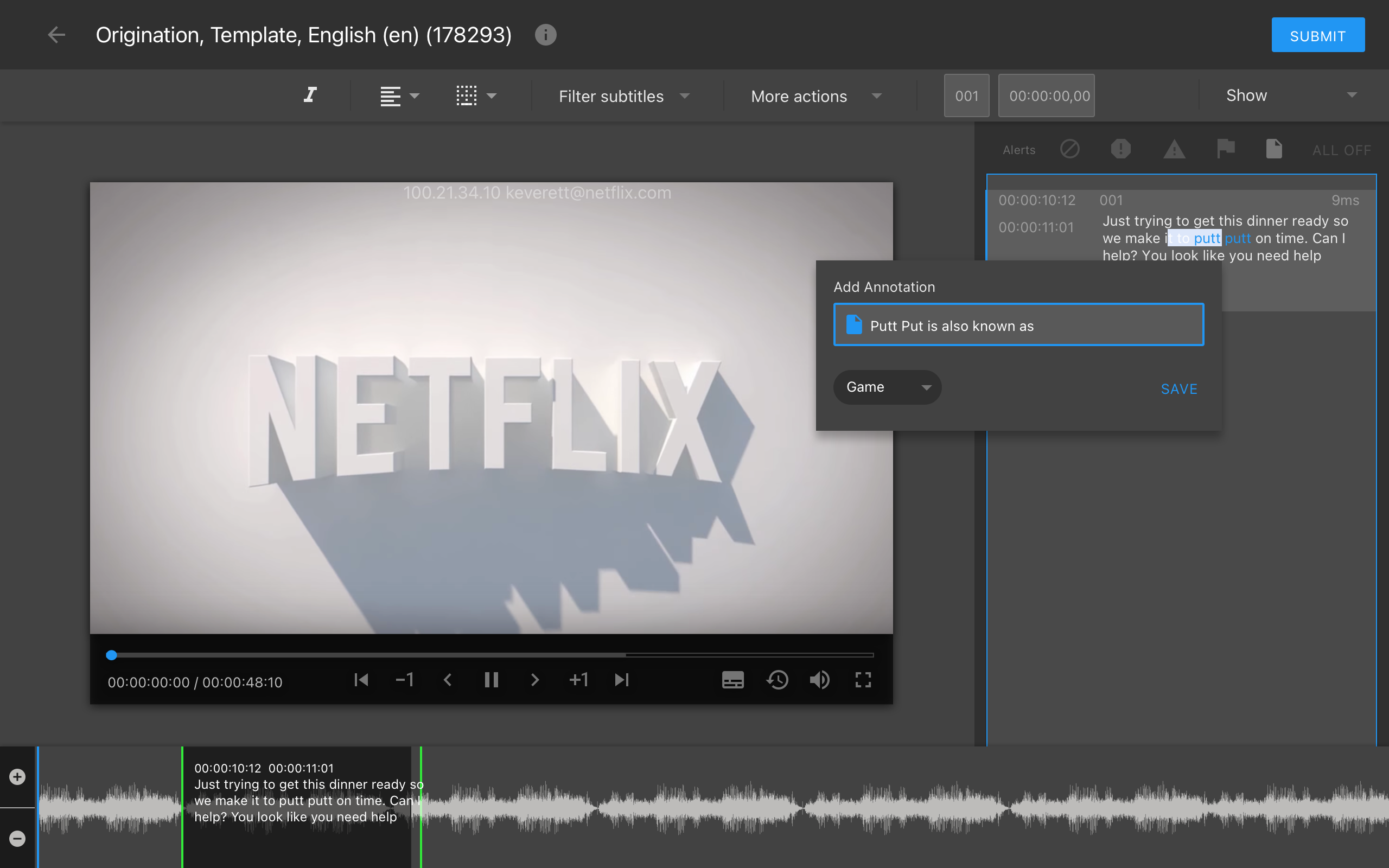The height and width of the screenshot is (868, 1389).
Task: Click the volume speaker icon
Action: (820, 680)
